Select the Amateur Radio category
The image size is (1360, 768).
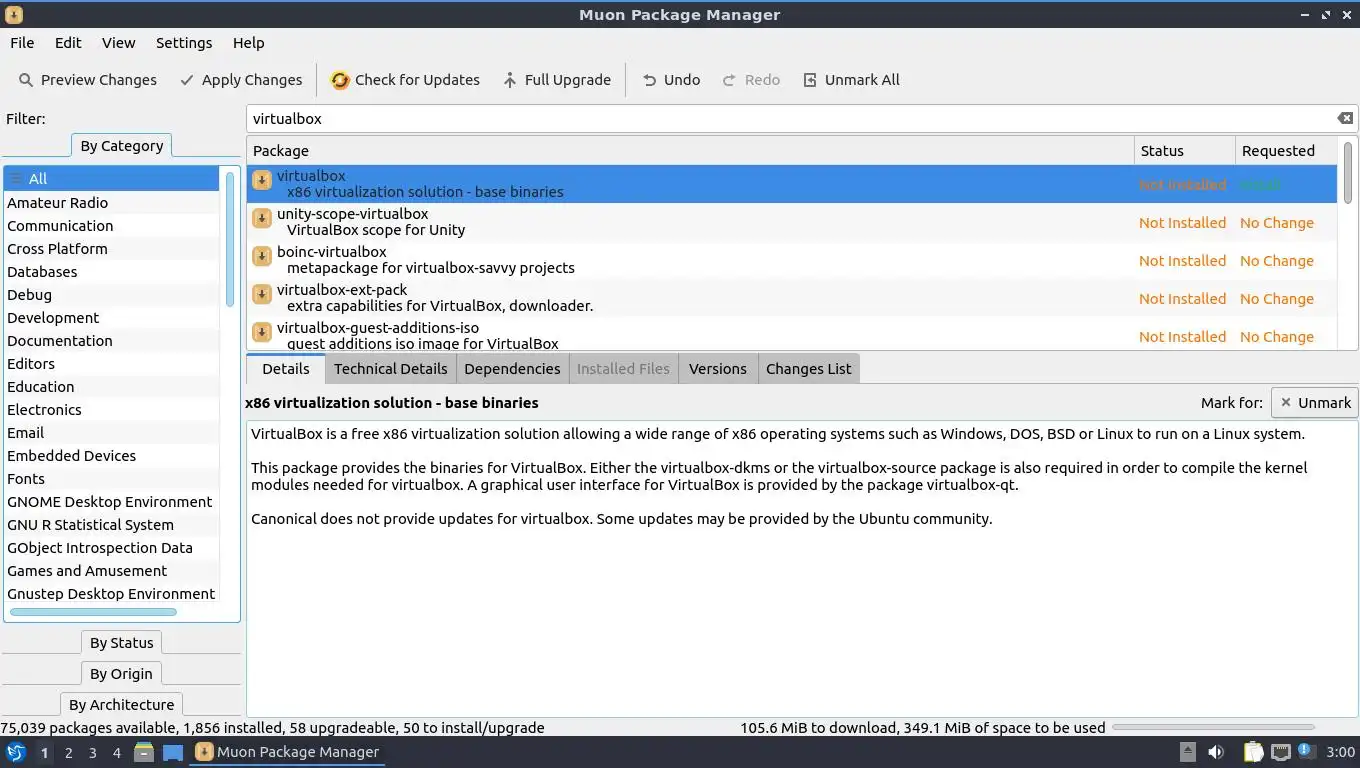coord(111,203)
